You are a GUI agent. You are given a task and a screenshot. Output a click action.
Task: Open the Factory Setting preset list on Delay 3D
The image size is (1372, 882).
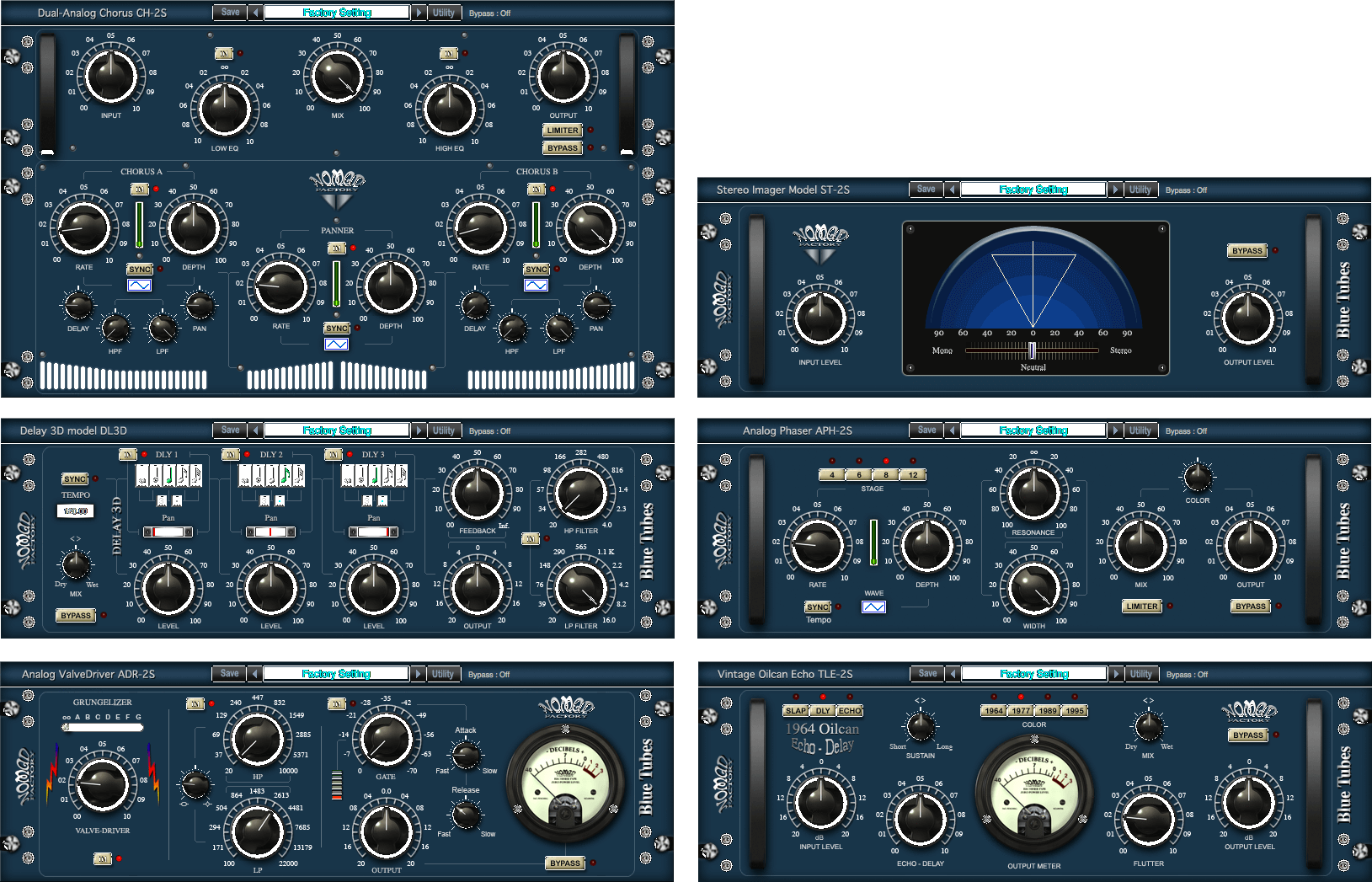click(337, 430)
